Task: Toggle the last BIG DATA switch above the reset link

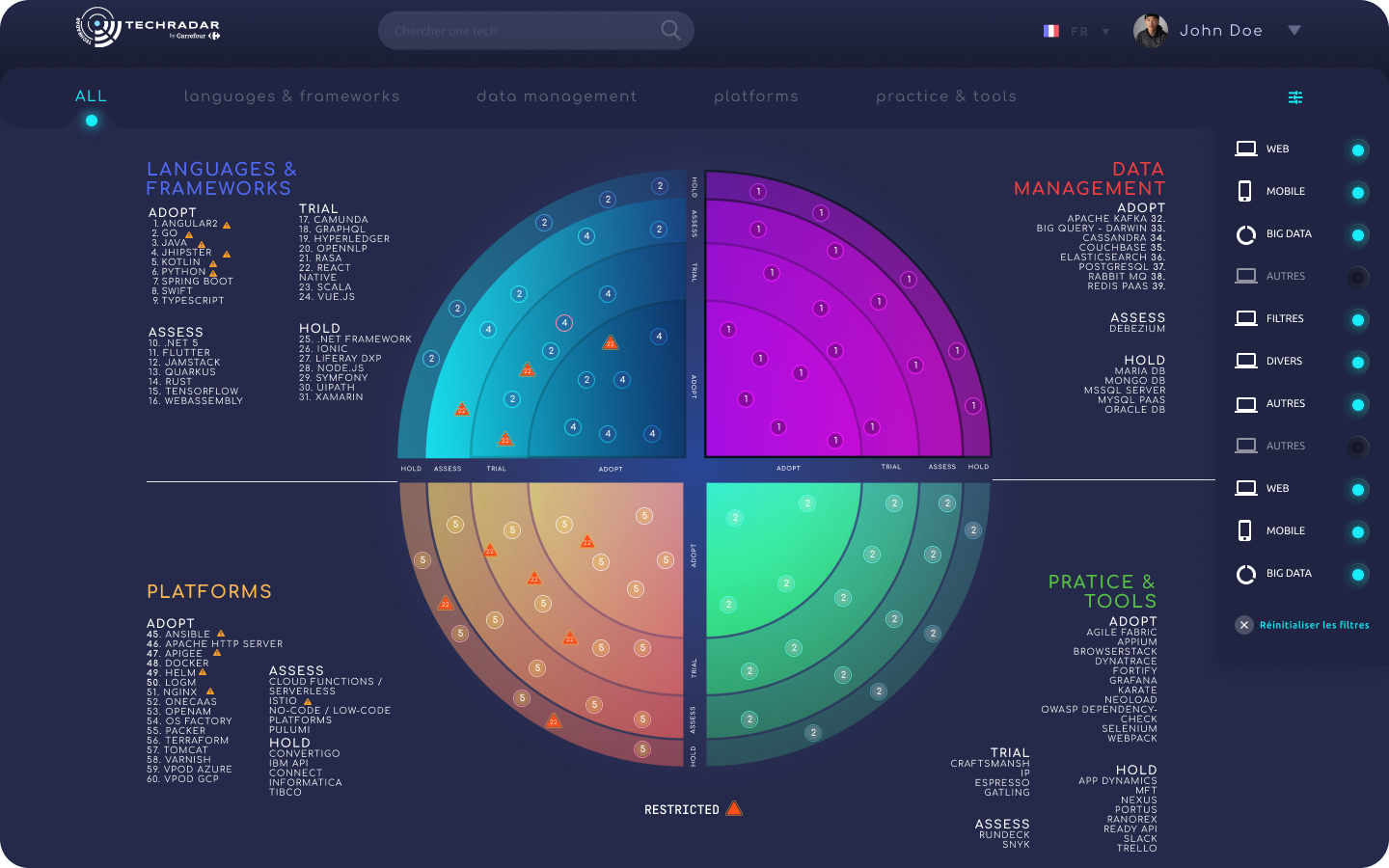Action: pos(1358,575)
